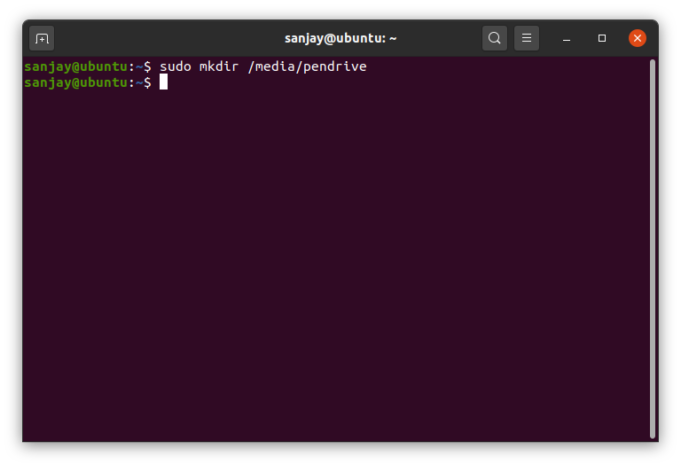681x467 pixels.
Task: Open the terminal search tool
Action: tap(494, 38)
